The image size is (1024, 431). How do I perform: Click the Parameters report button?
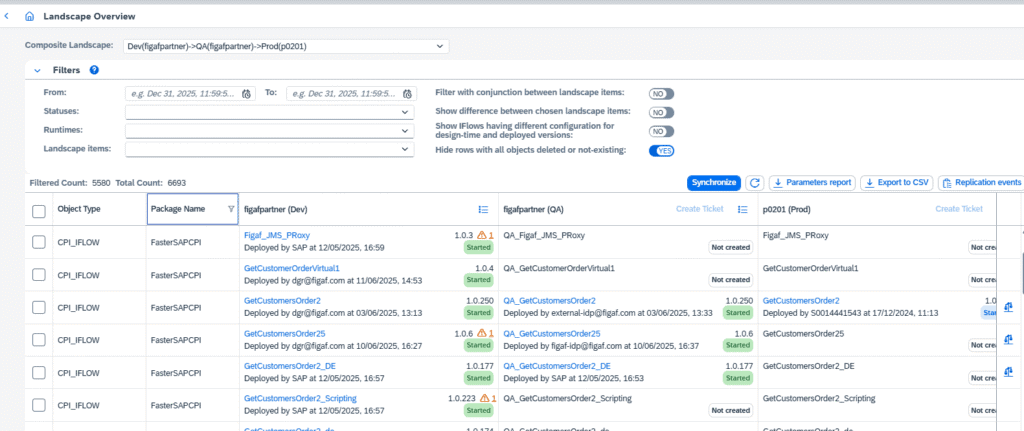click(x=812, y=183)
